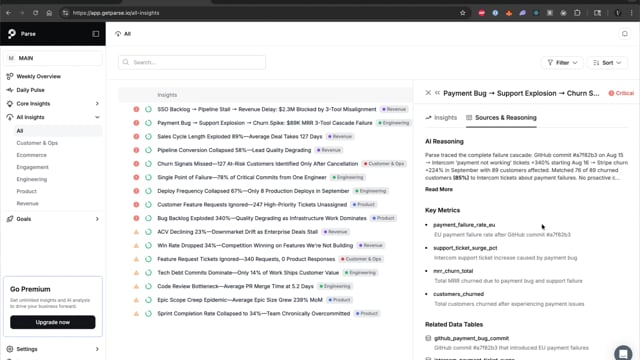The image size is (640, 360).
Task: Open Epic Scope Creep Epidemic insight
Action: point(240,300)
